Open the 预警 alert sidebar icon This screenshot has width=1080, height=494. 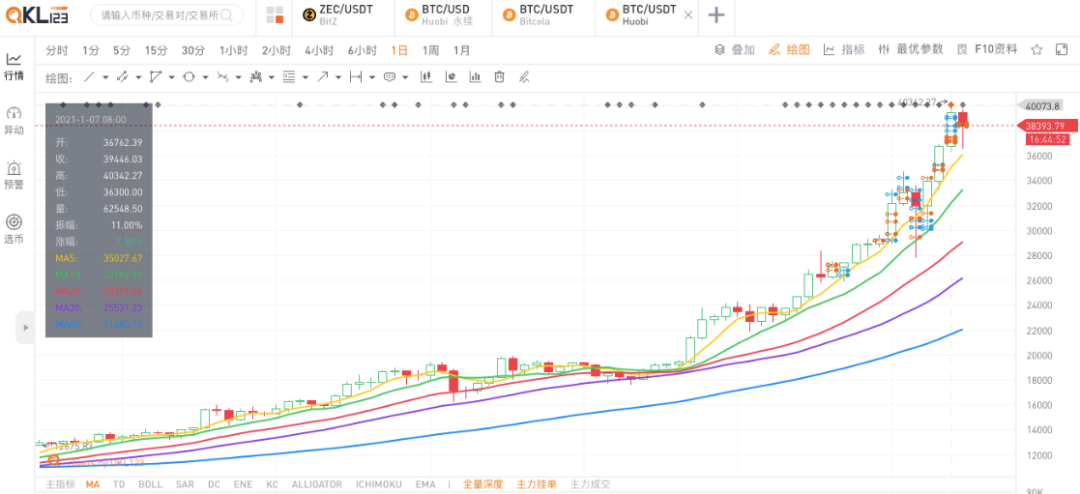tap(14, 175)
